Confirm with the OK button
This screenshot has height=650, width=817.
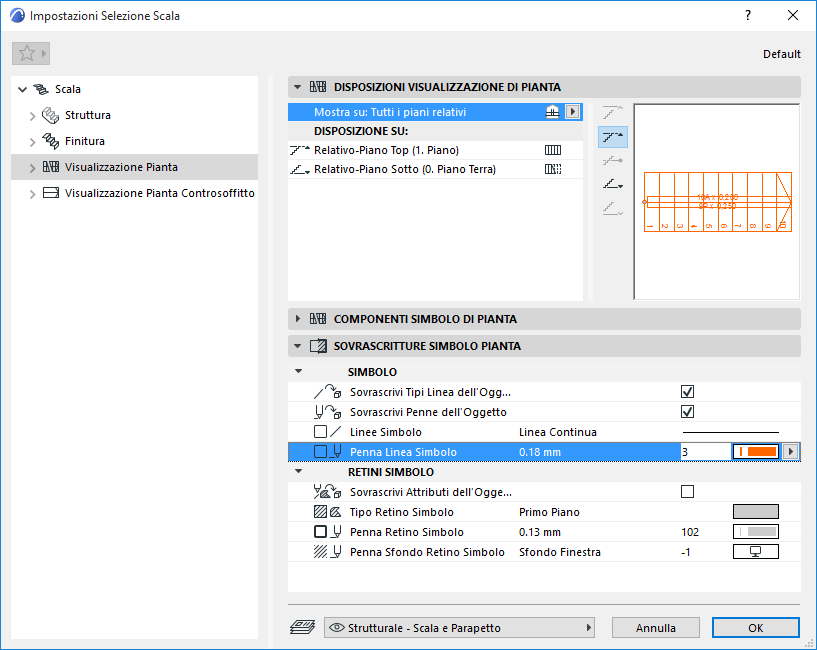click(756, 628)
